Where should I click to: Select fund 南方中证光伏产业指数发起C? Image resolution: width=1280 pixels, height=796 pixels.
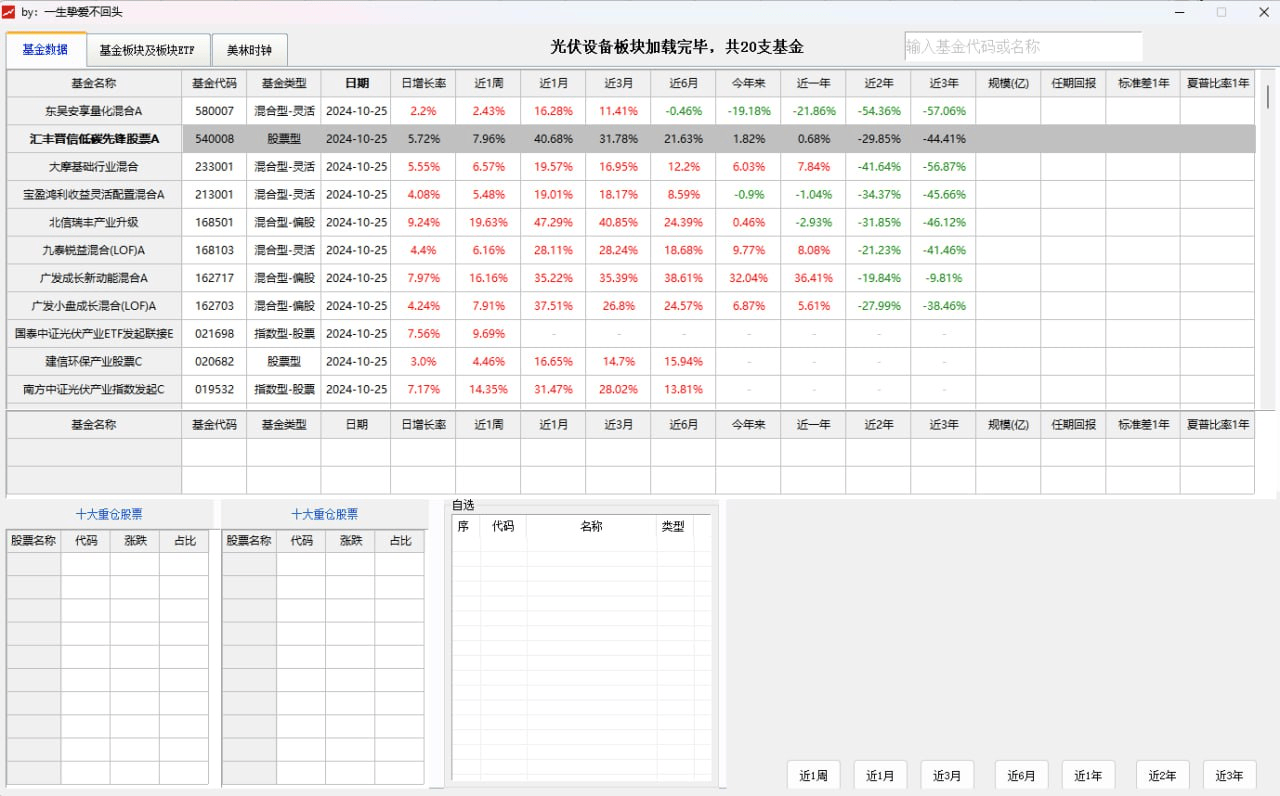pyautogui.click(x=94, y=389)
